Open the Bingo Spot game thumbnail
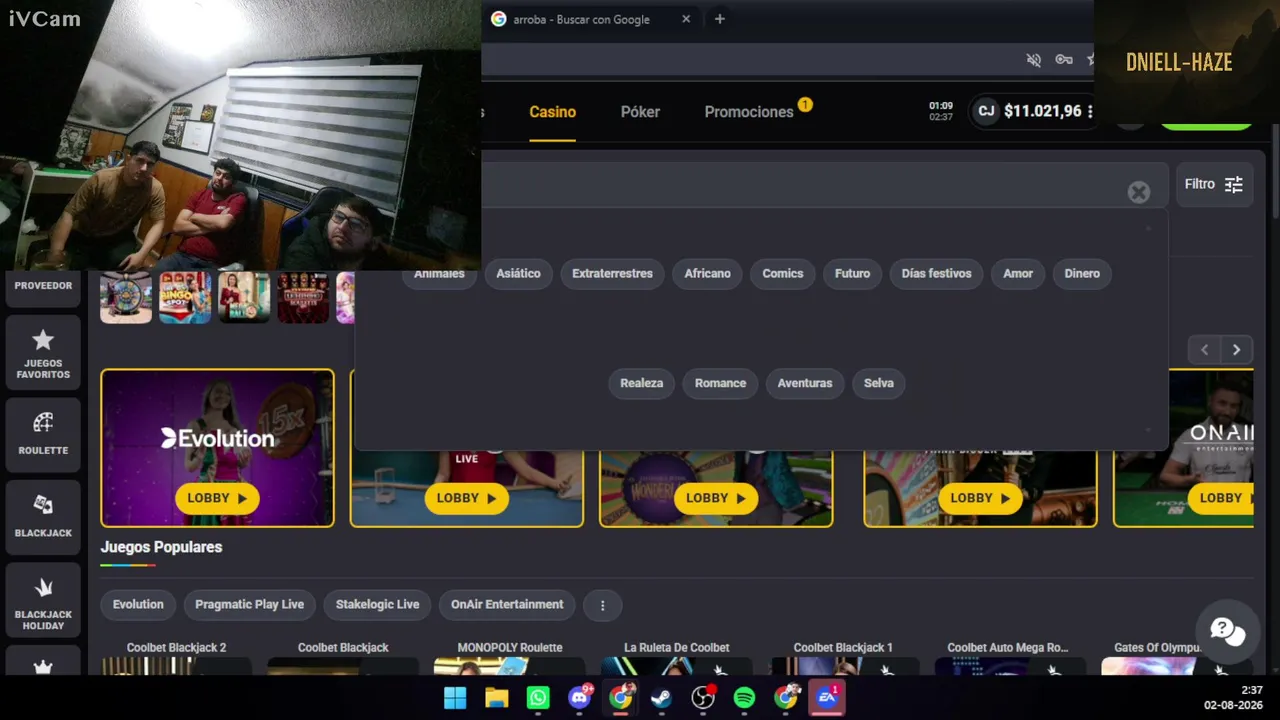 pyautogui.click(x=185, y=297)
